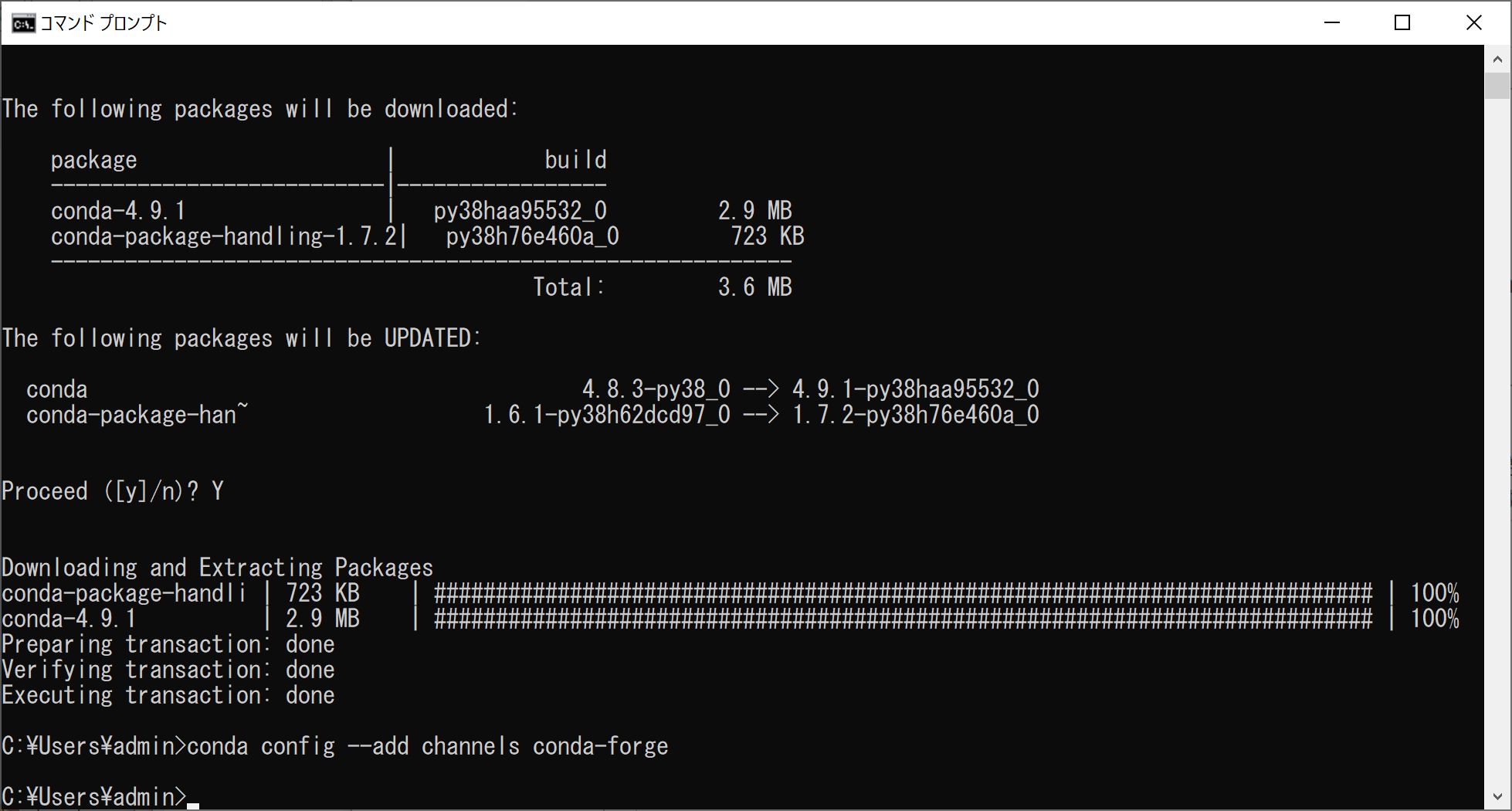Viewport: 1512px width, 811px height.
Task: Click the old version '1.6.1-py38h62dcd97_0'
Action: click(607, 415)
